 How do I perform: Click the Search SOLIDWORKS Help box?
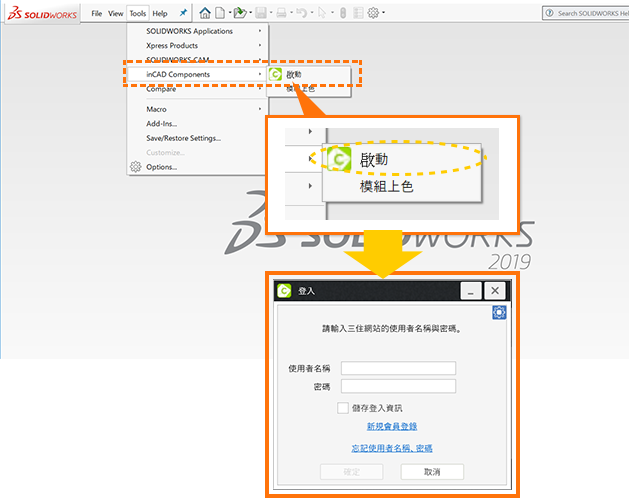[586, 13]
